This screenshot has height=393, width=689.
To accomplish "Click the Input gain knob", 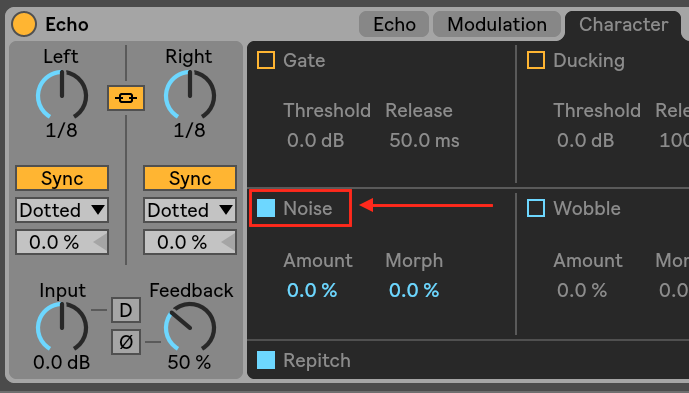I will point(62,328).
